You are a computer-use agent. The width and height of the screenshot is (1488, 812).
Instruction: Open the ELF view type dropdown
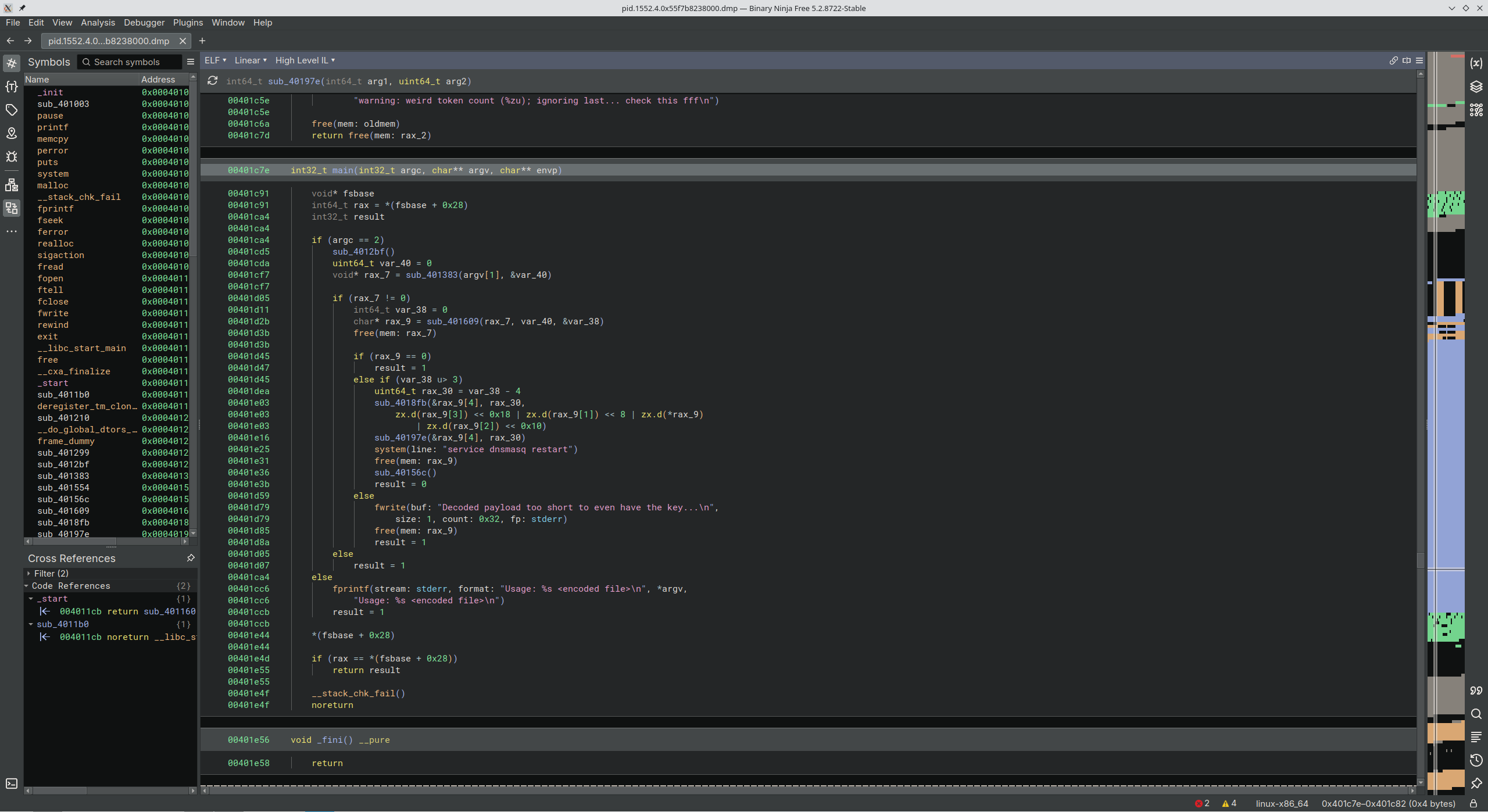tap(215, 60)
